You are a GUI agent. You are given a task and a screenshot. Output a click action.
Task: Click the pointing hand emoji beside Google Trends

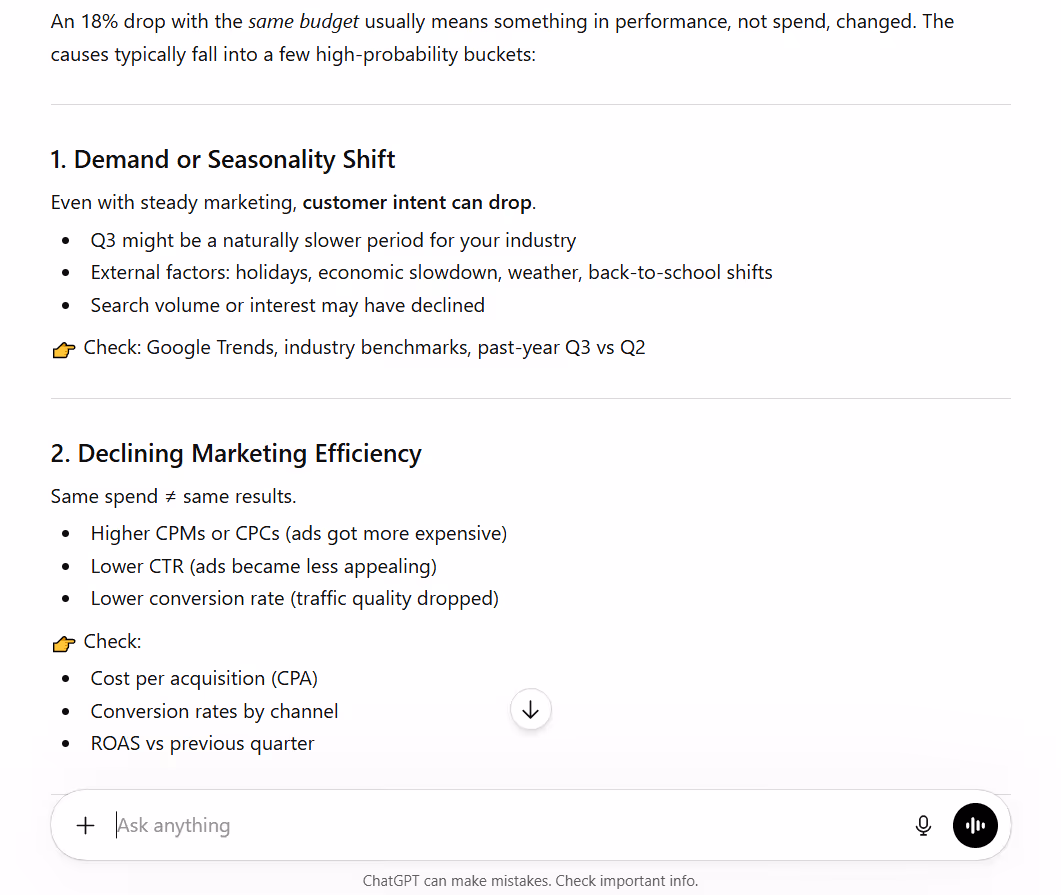(x=64, y=349)
